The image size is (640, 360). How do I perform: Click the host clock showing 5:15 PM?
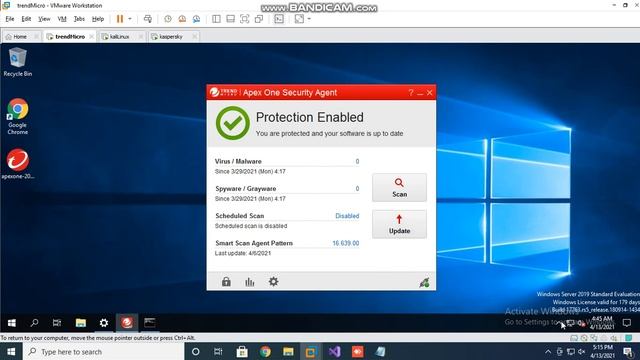pyautogui.click(x=602, y=351)
